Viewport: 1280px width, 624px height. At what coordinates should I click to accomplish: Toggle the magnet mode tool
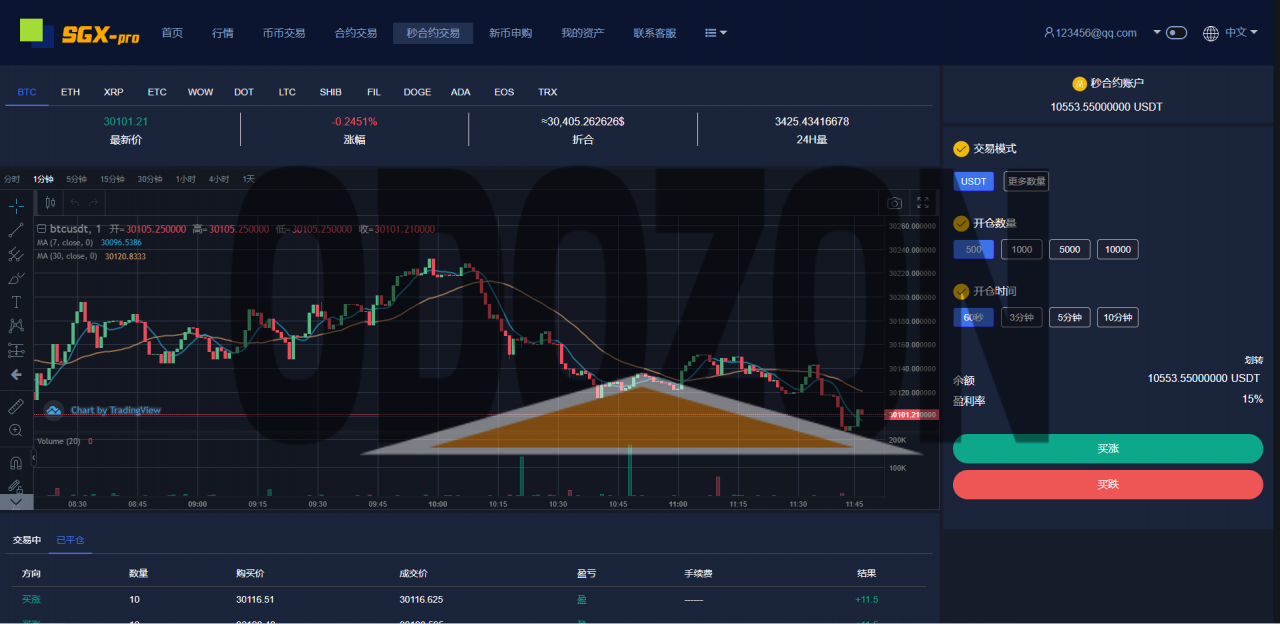[x=16, y=463]
